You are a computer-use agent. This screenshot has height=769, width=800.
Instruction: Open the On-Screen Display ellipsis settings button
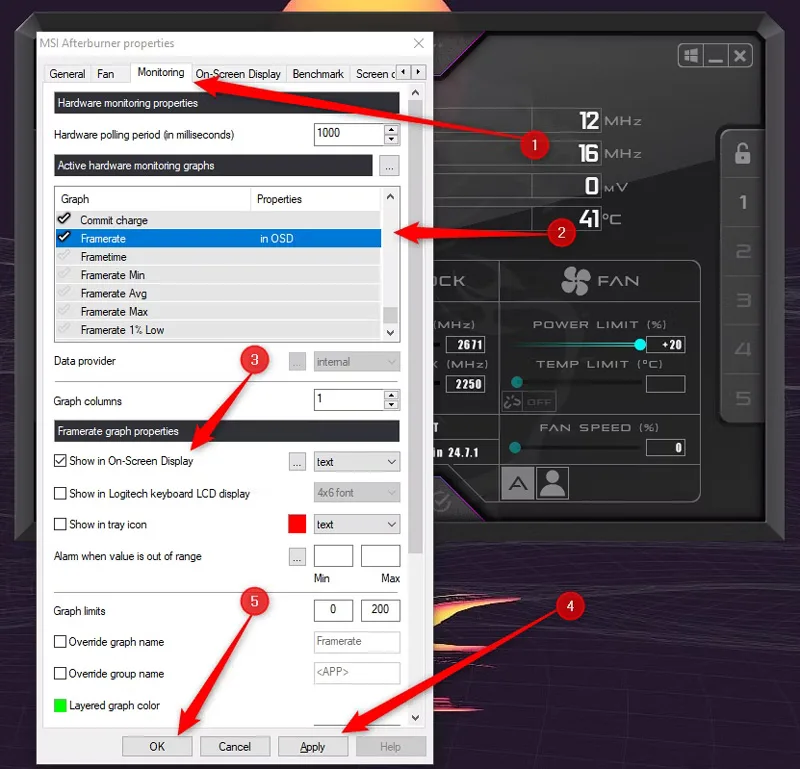297,462
